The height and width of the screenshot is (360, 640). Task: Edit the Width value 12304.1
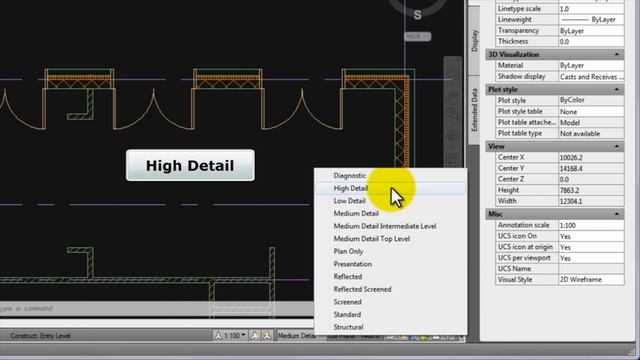tap(591, 201)
